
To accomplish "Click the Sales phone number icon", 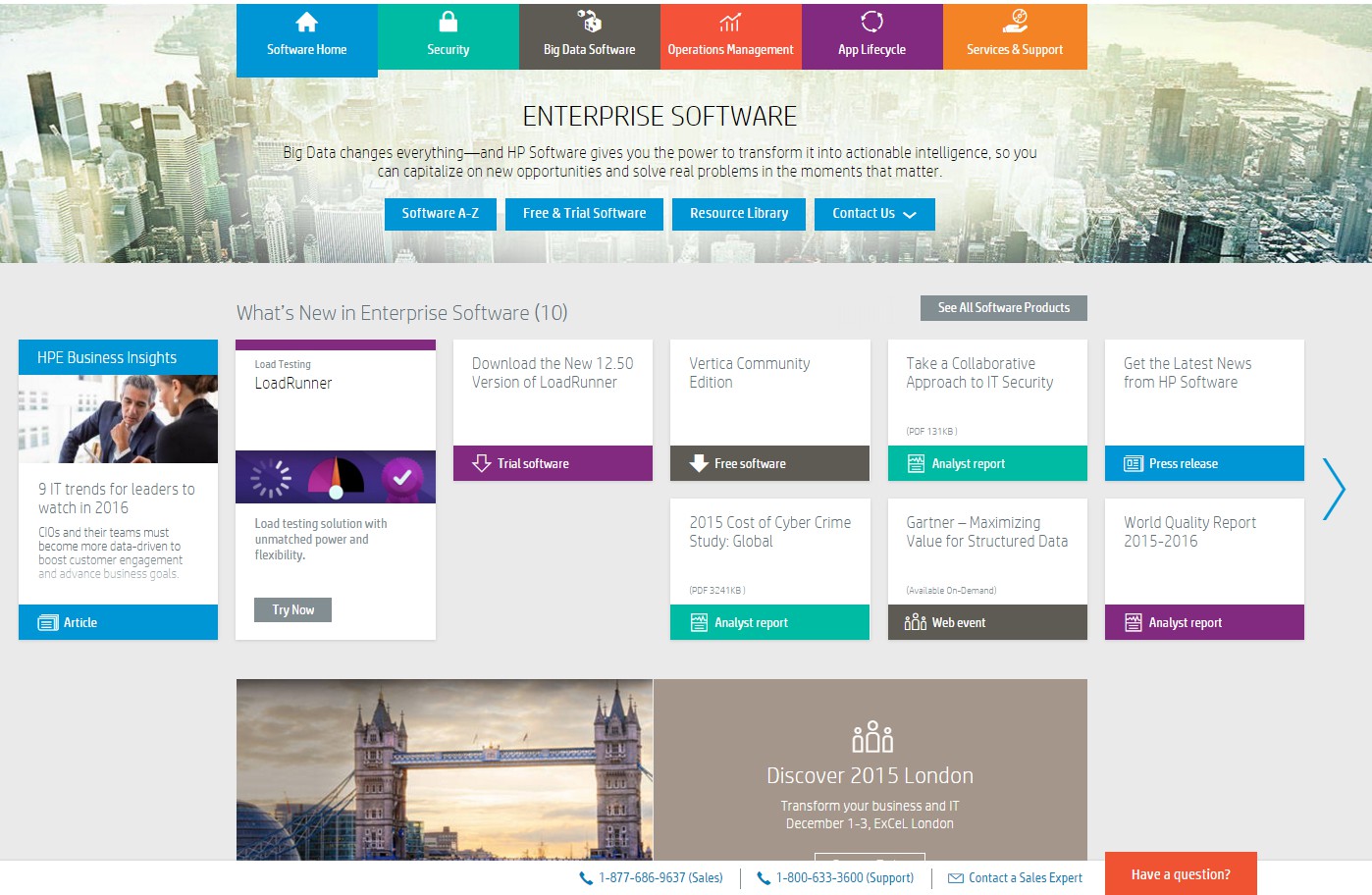I will pyautogui.click(x=586, y=878).
